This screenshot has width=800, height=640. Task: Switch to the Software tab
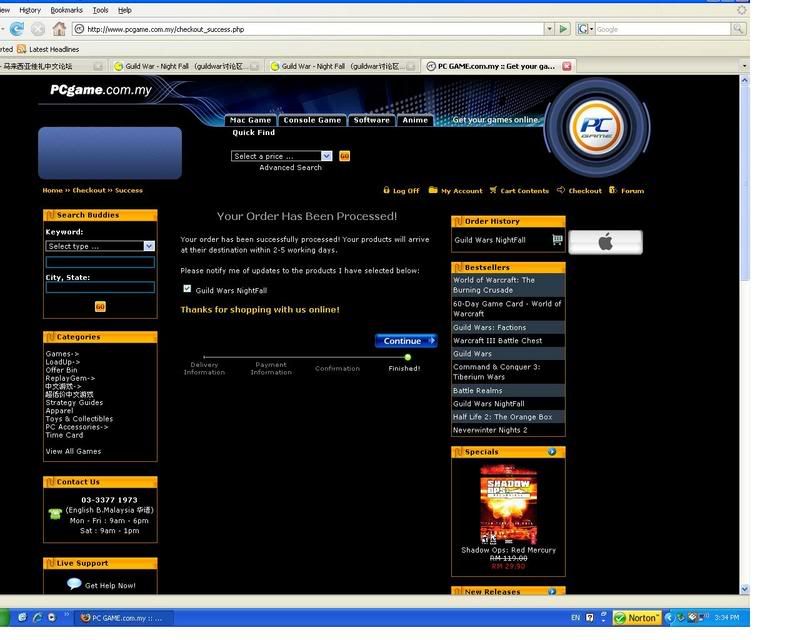[x=371, y=120]
